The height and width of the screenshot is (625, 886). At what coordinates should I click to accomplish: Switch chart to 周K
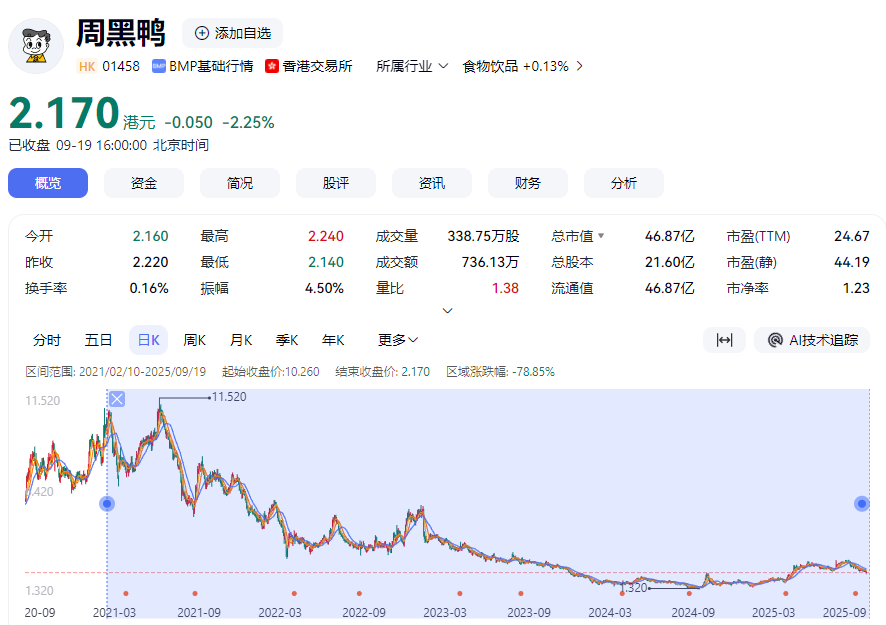[194, 340]
